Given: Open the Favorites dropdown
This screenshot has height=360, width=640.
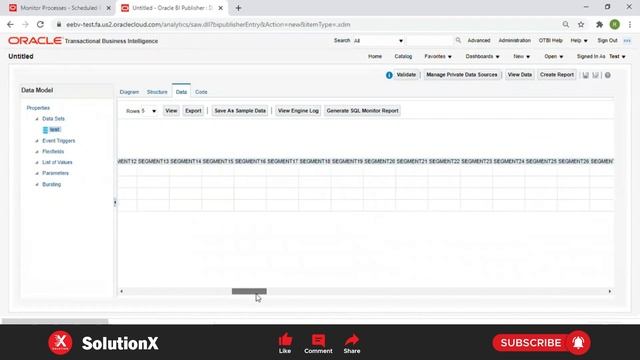Looking at the screenshot, I should (x=438, y=56).
